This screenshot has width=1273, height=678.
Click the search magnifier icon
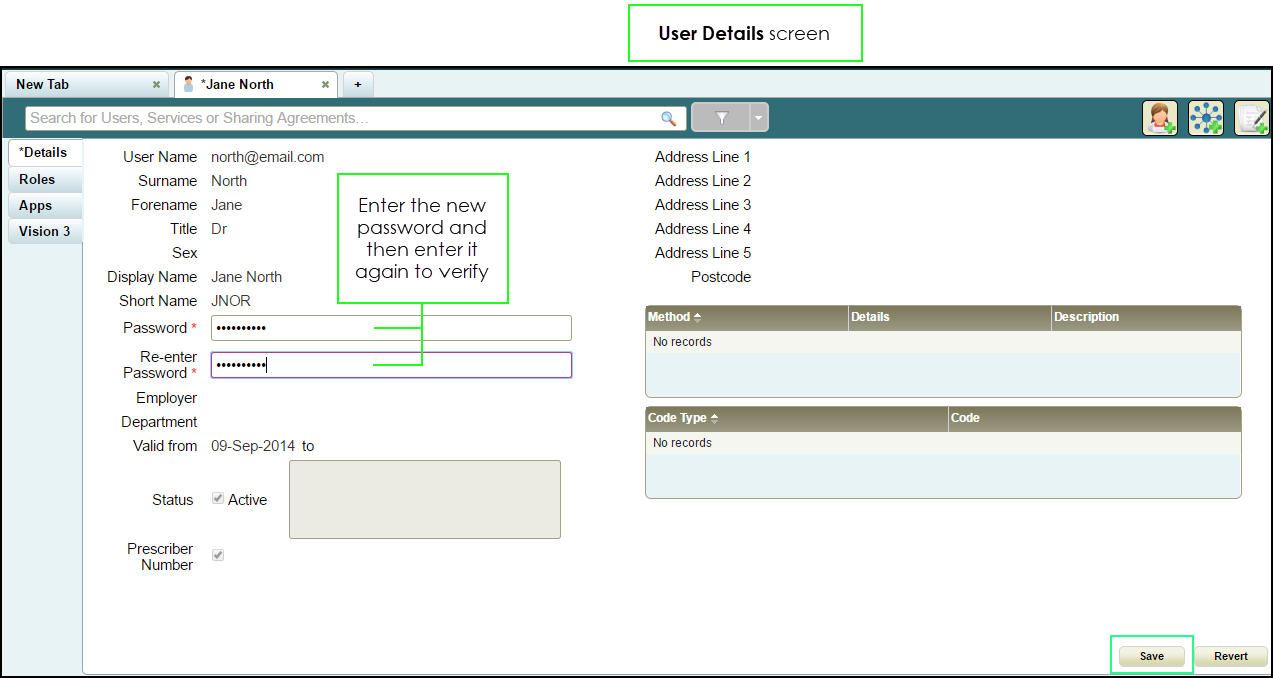point(669,118)
